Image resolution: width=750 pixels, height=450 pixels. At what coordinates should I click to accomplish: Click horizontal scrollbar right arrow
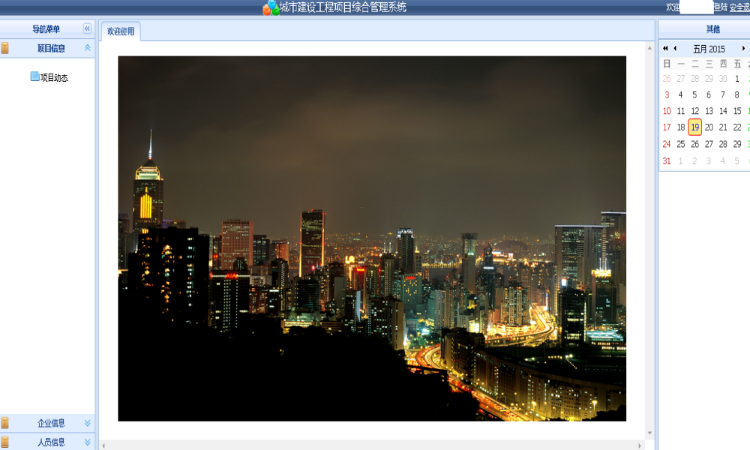click(x=640, y=446)
